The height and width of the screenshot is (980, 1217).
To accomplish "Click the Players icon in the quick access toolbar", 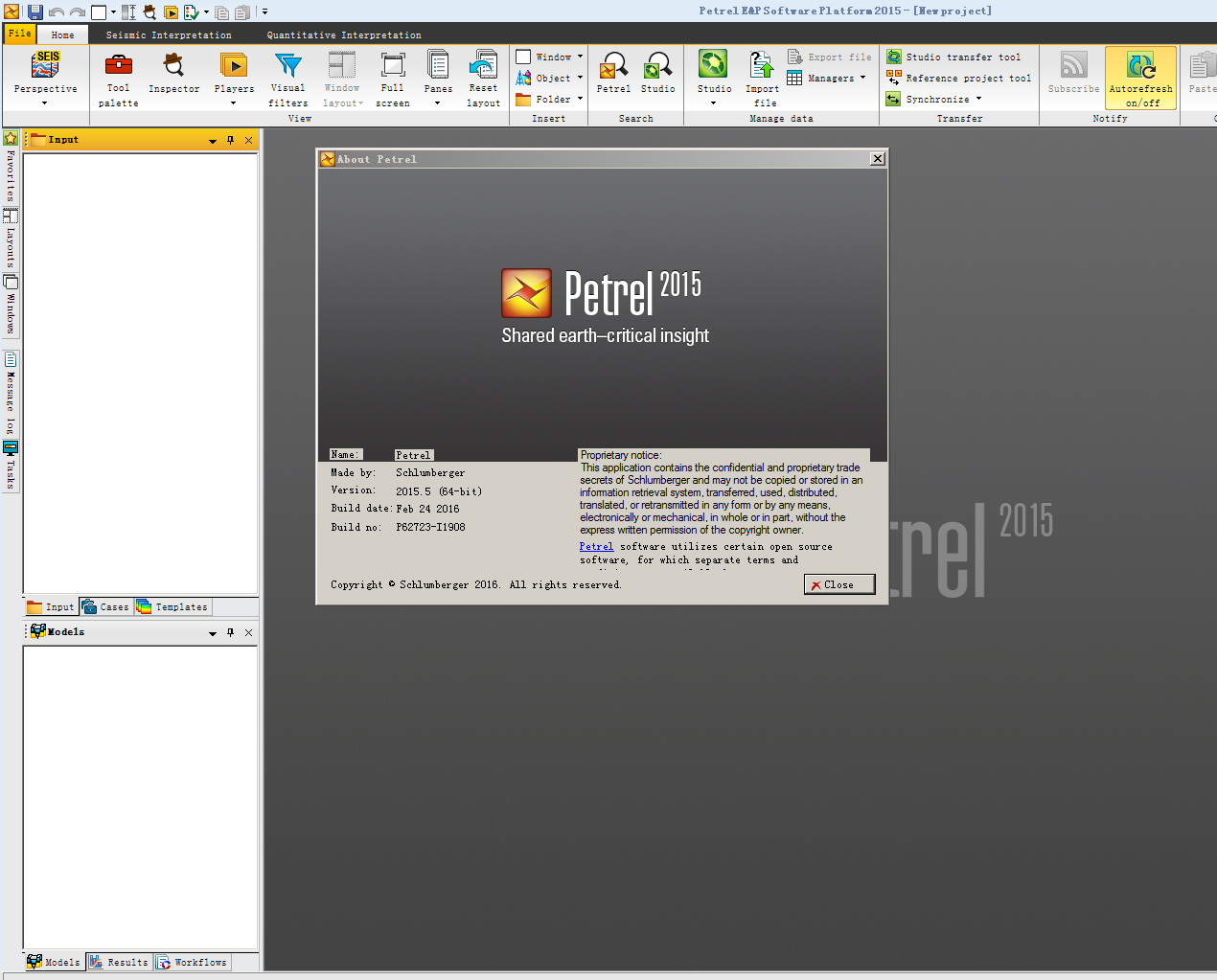I will pyautogui.click(x=171, y=12).
